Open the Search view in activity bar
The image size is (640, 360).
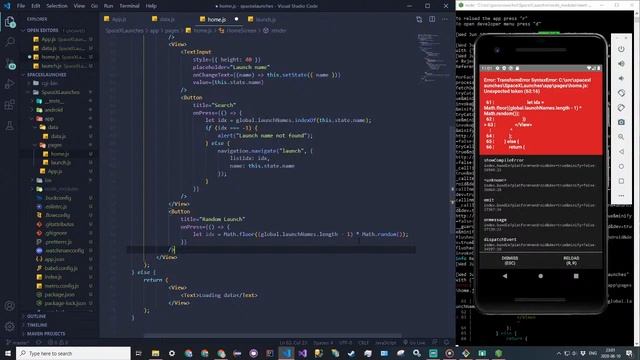(10, 42)
